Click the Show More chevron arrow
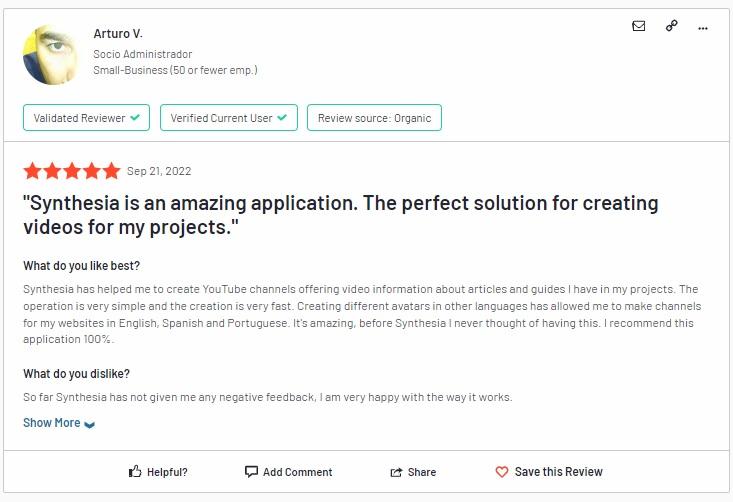Viewport: 733px width, 502px height. pyautogui.click(x=89, y=424)
